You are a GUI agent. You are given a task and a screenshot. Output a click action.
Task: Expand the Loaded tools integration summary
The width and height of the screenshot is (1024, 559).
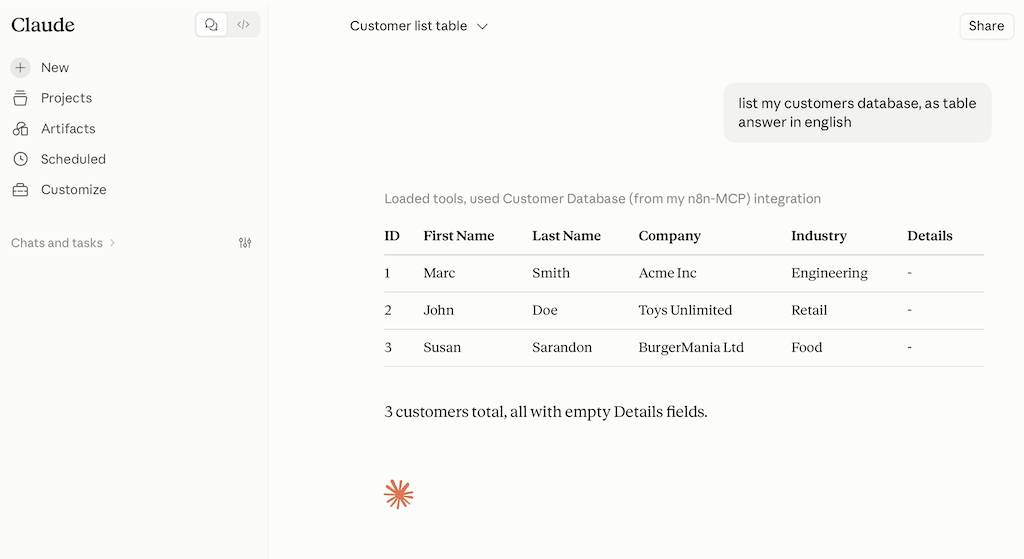(x=602, y=199)
